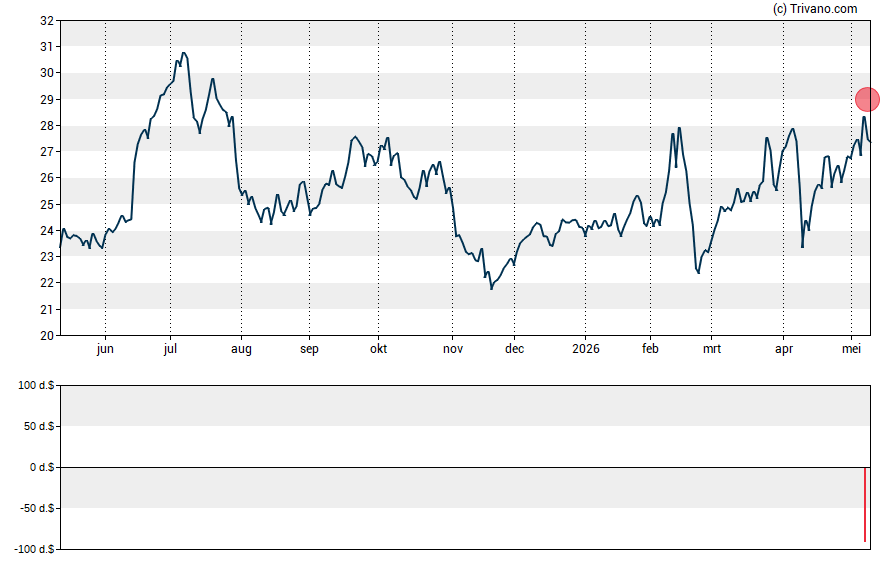Click the '24' price axis value
Image resolution: width=888 pixels, height=565 pixels.
pos(47,230)
